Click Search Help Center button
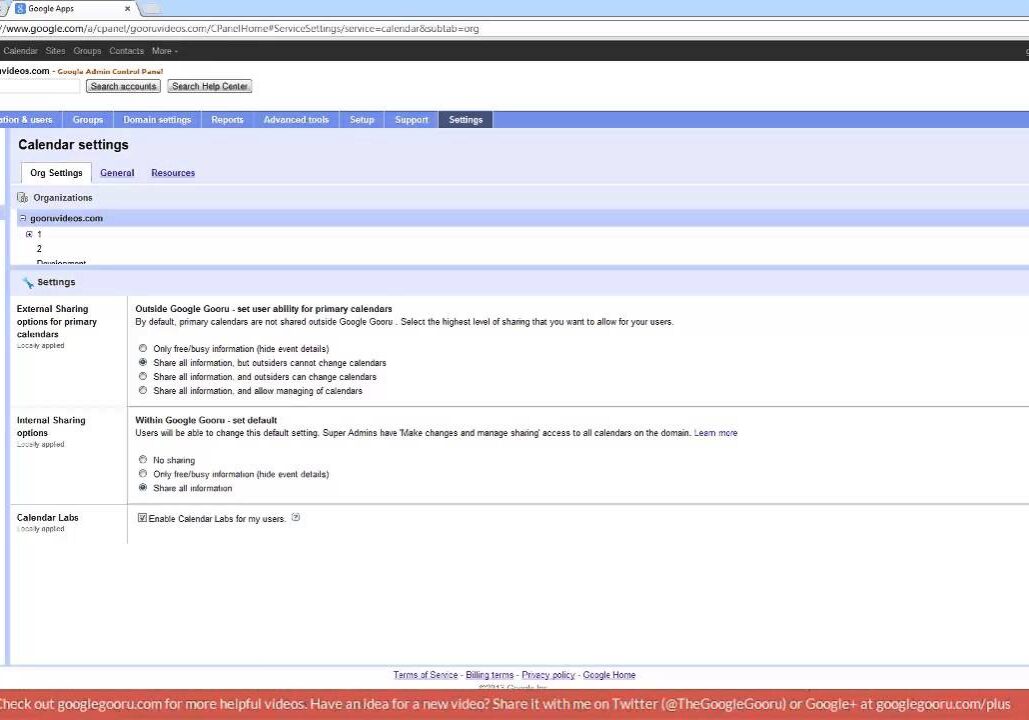The width and height of the screenshot is (1029, 720). coord(210,86)
